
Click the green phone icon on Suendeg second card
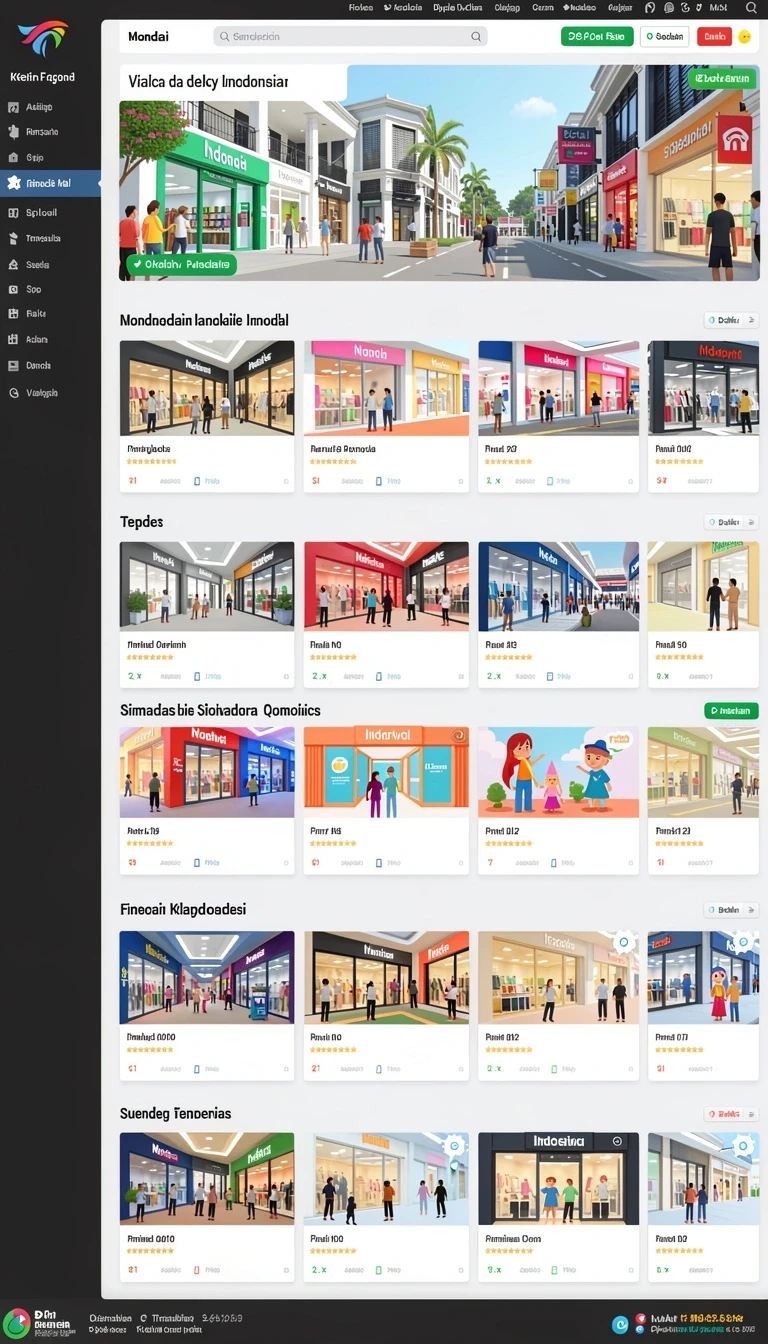379,1270
